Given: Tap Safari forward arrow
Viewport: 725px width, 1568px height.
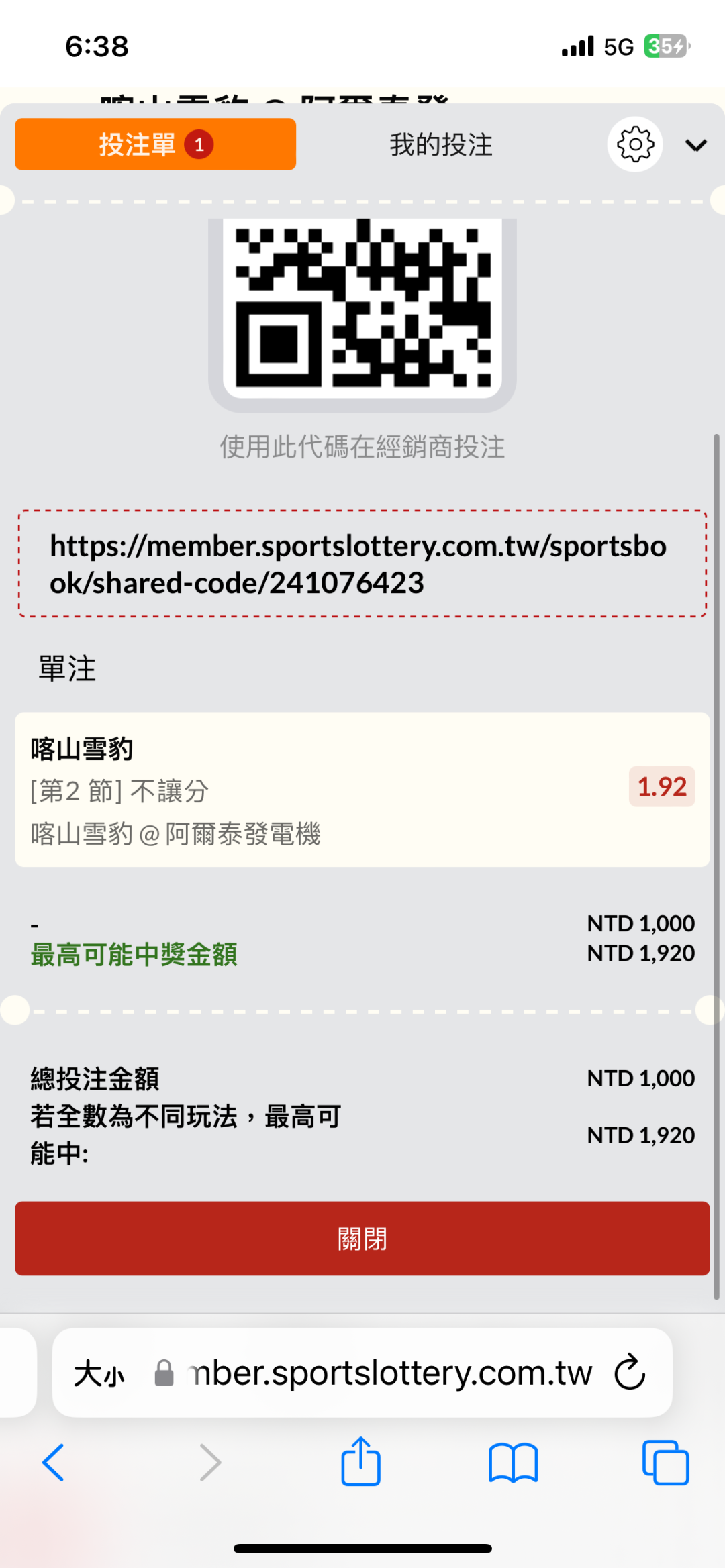Looking at the screenshot, I should click(x=210, y=1462).
